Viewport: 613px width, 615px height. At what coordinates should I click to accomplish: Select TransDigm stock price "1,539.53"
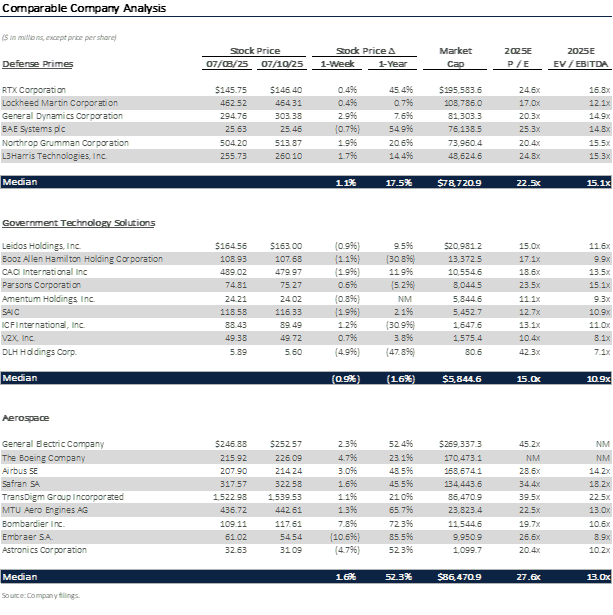[x=285, y=497]
